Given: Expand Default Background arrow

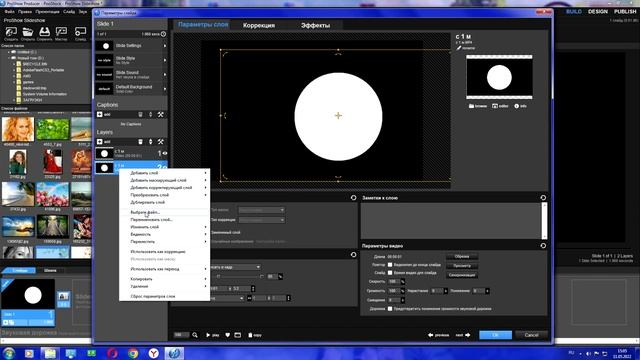Looking at the screenshot, I should click(165, 89).
